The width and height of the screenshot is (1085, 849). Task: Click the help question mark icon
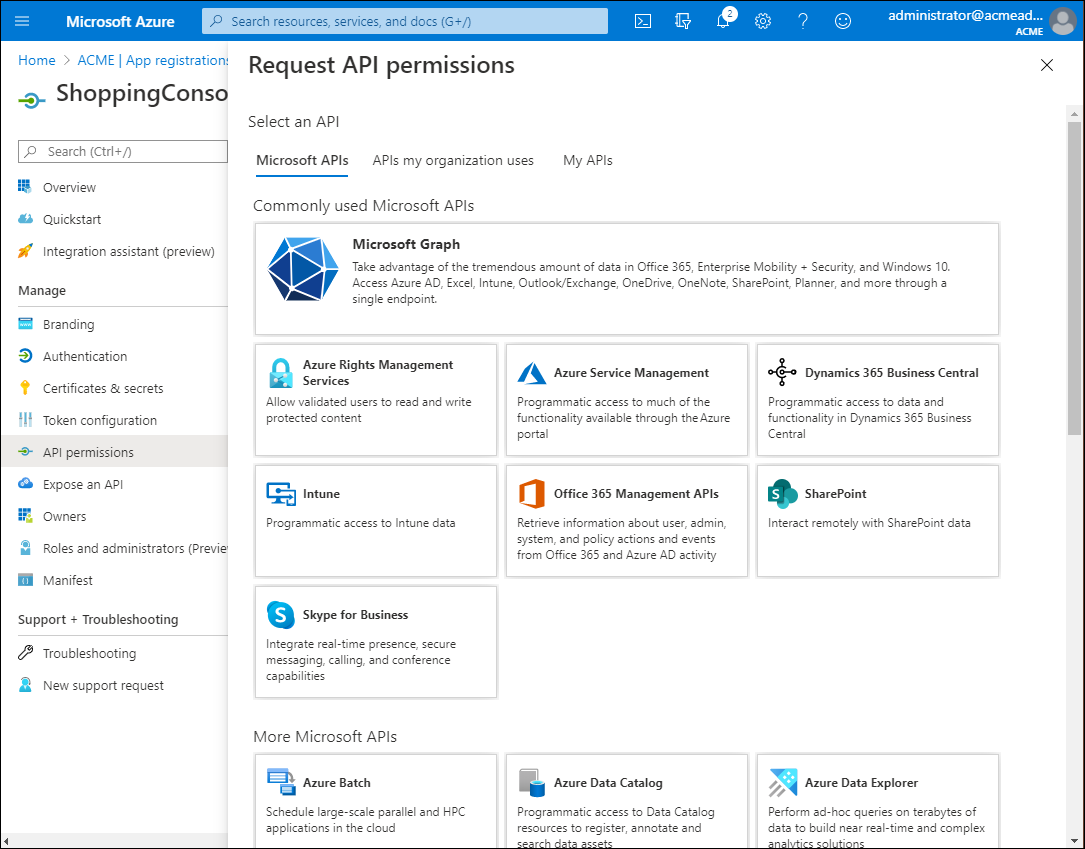click(x=803, y=21)
